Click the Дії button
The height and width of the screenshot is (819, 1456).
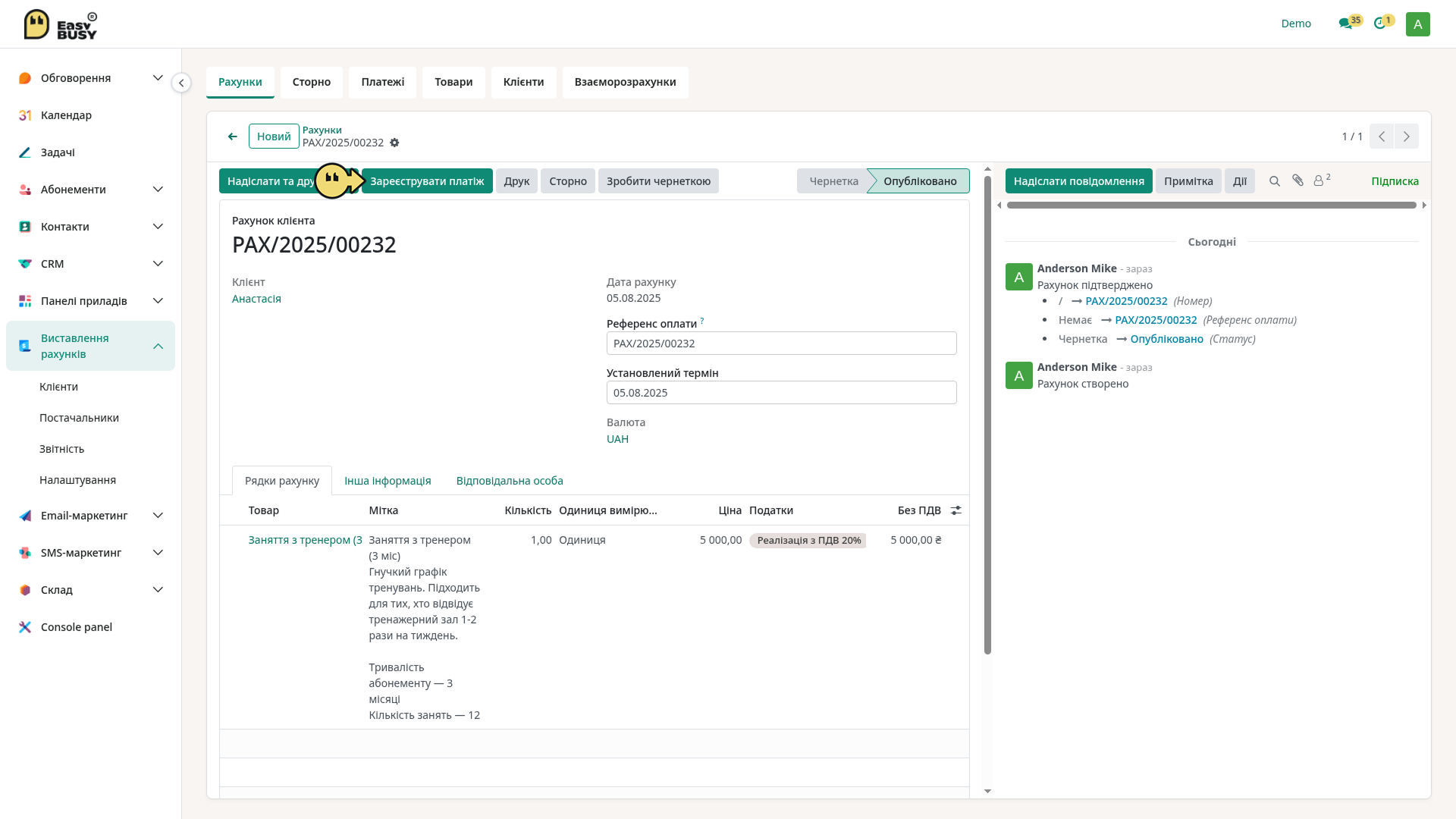pos(1240,181)
